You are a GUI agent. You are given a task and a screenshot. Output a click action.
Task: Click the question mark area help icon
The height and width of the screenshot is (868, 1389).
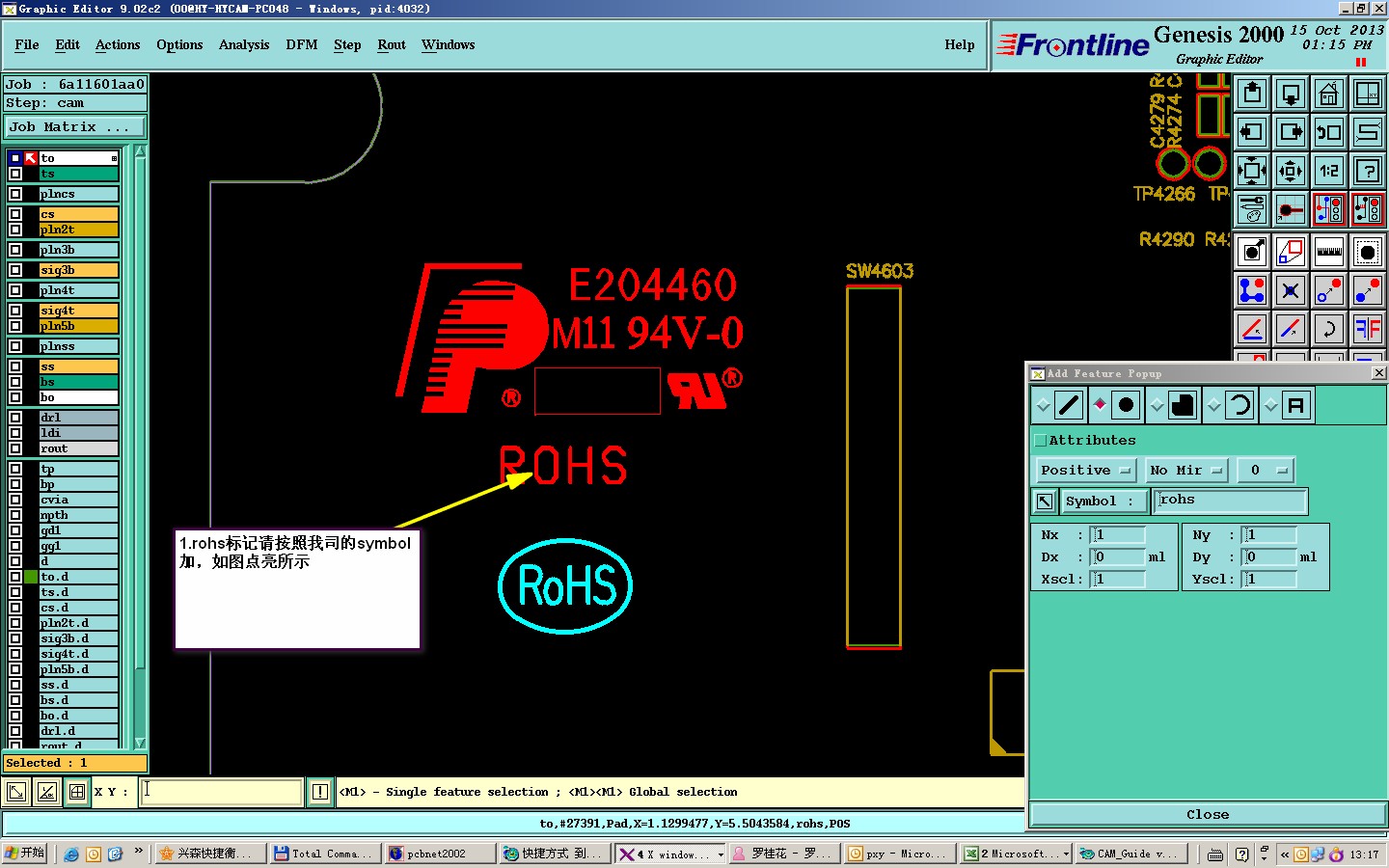point(1368,171)
